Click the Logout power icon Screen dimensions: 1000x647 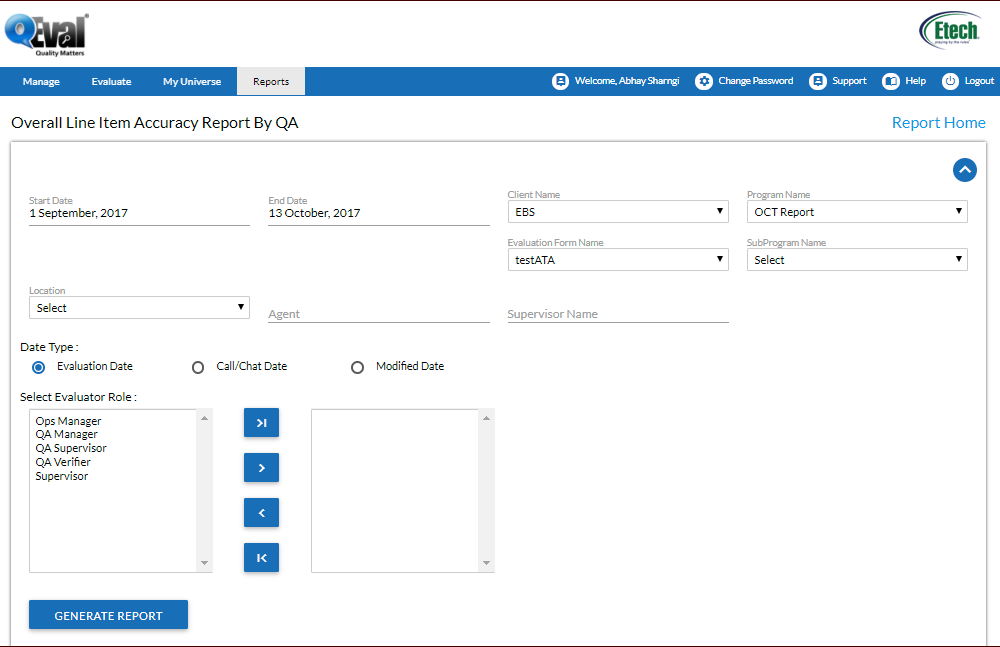click(x=950, y=81)
